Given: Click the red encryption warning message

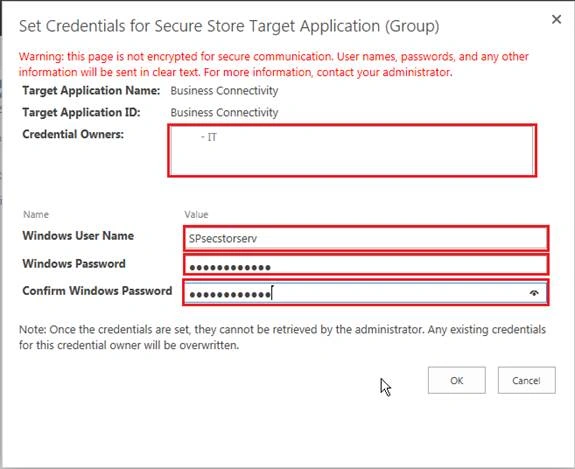Looking at the screenshot, I should coord(274,64).
